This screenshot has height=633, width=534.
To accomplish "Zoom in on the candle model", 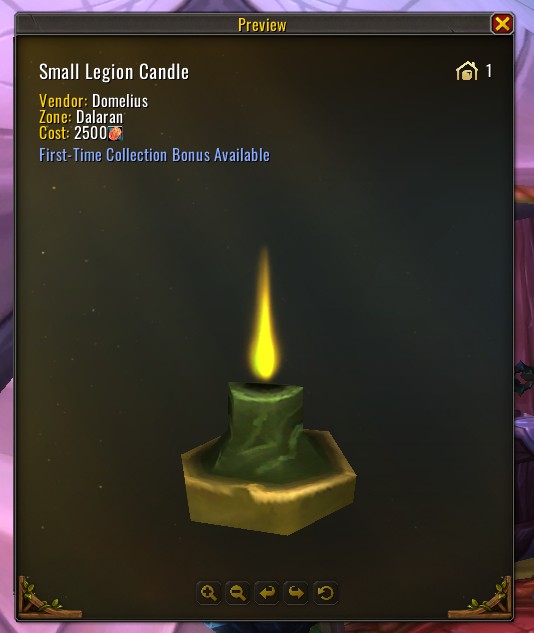I will pos(208,593).
